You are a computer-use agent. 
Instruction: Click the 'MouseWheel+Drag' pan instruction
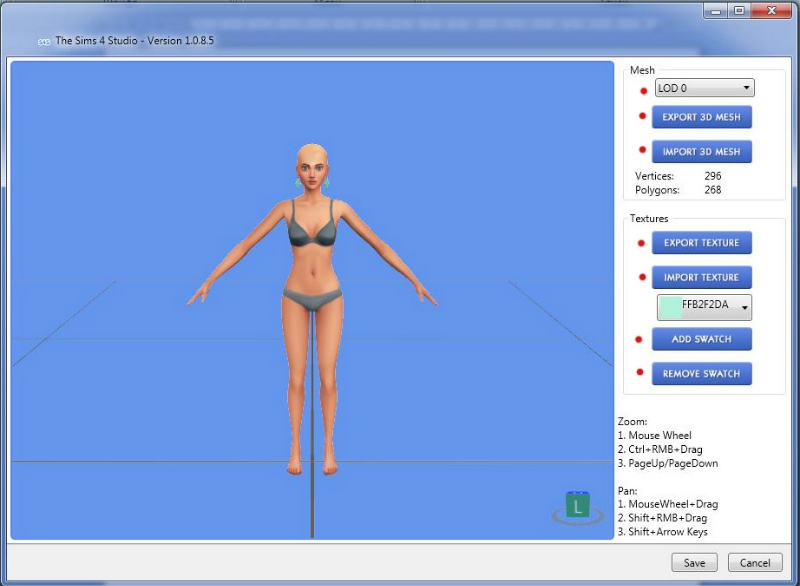coord(673,504)
